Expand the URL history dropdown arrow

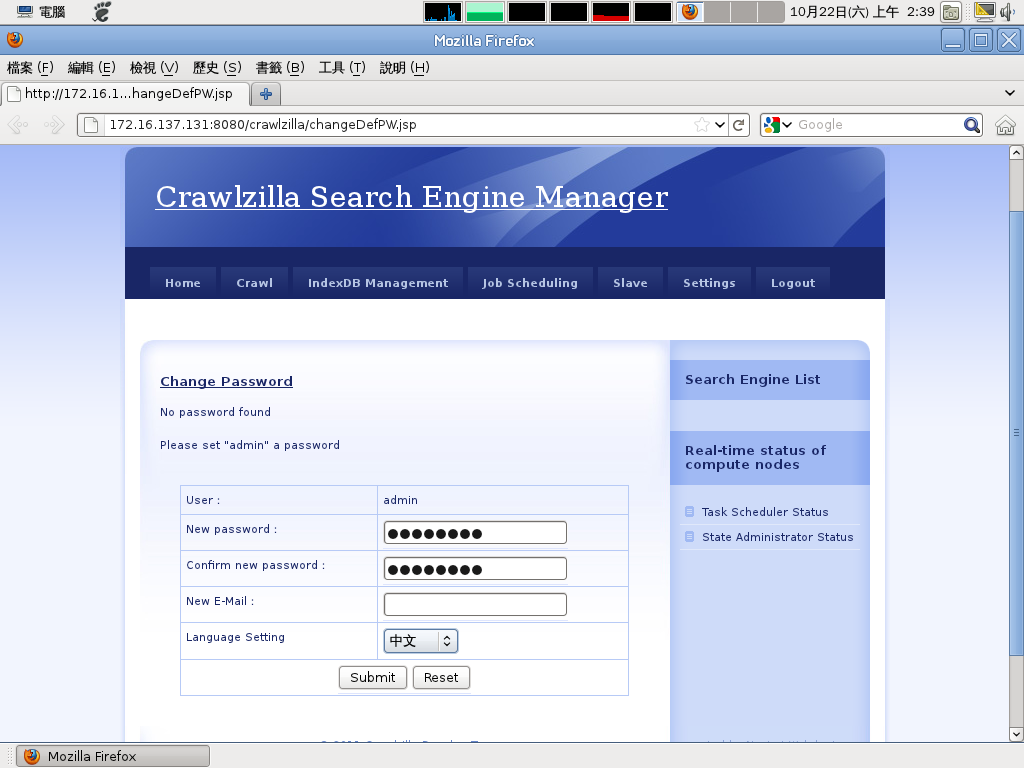click(720, 125)
